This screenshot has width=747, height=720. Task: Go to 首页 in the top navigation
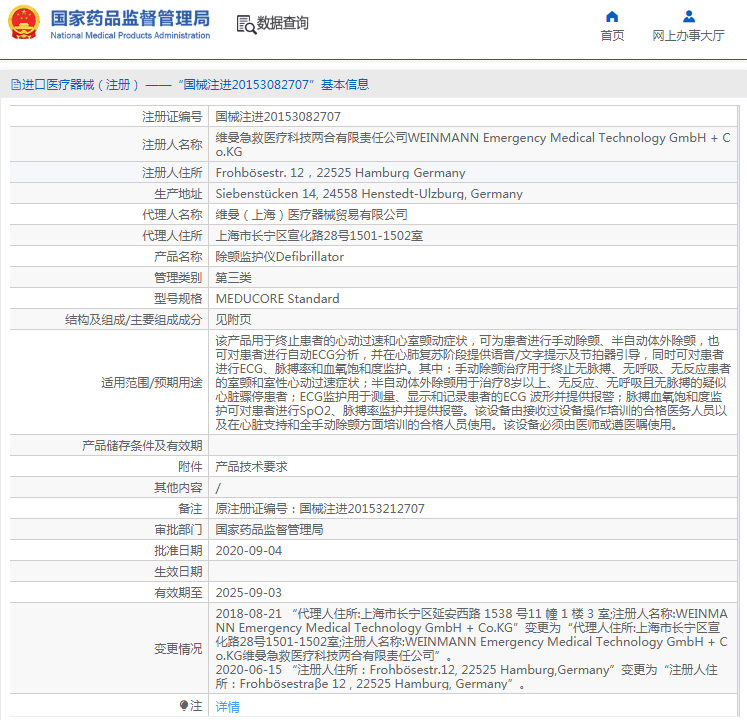(x=612, y=36)
